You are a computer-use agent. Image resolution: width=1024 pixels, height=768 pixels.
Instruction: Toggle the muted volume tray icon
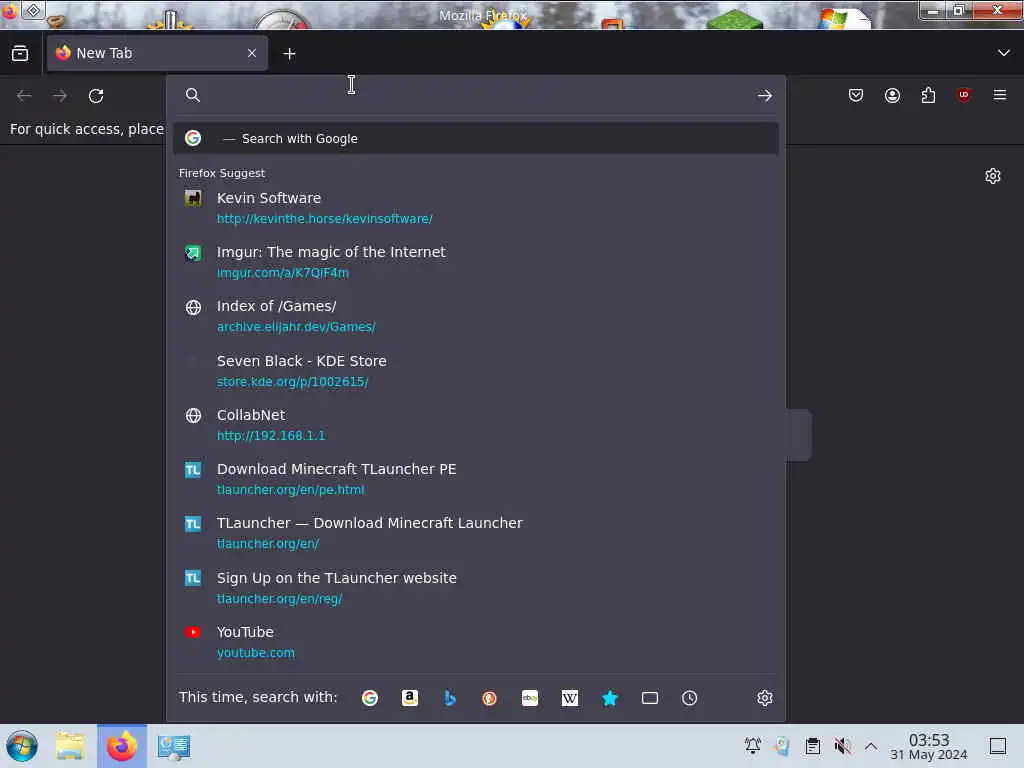pos(842,745)
